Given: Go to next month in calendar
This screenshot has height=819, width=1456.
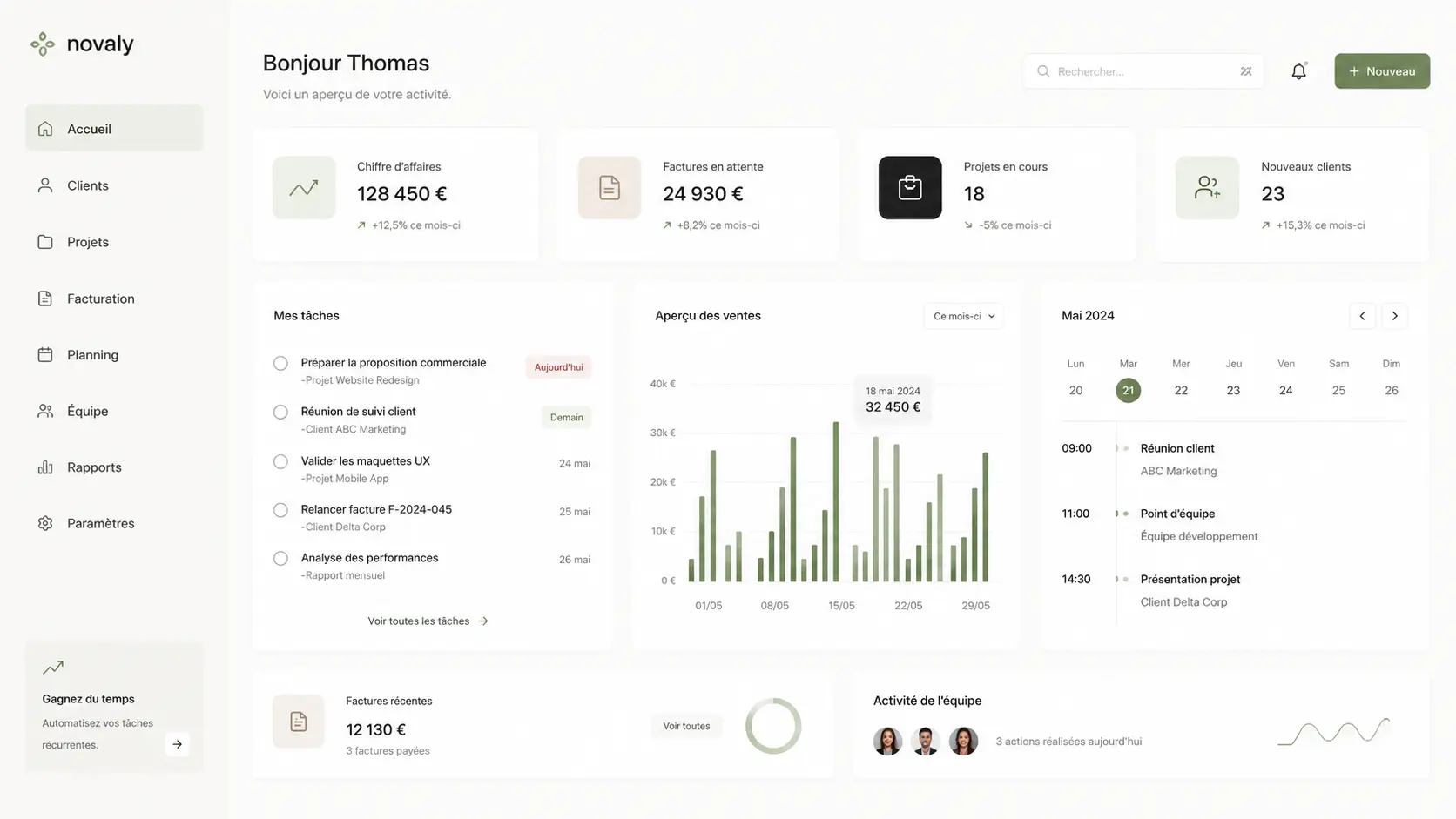Looking at the screenshot, I should point(1394,316).
